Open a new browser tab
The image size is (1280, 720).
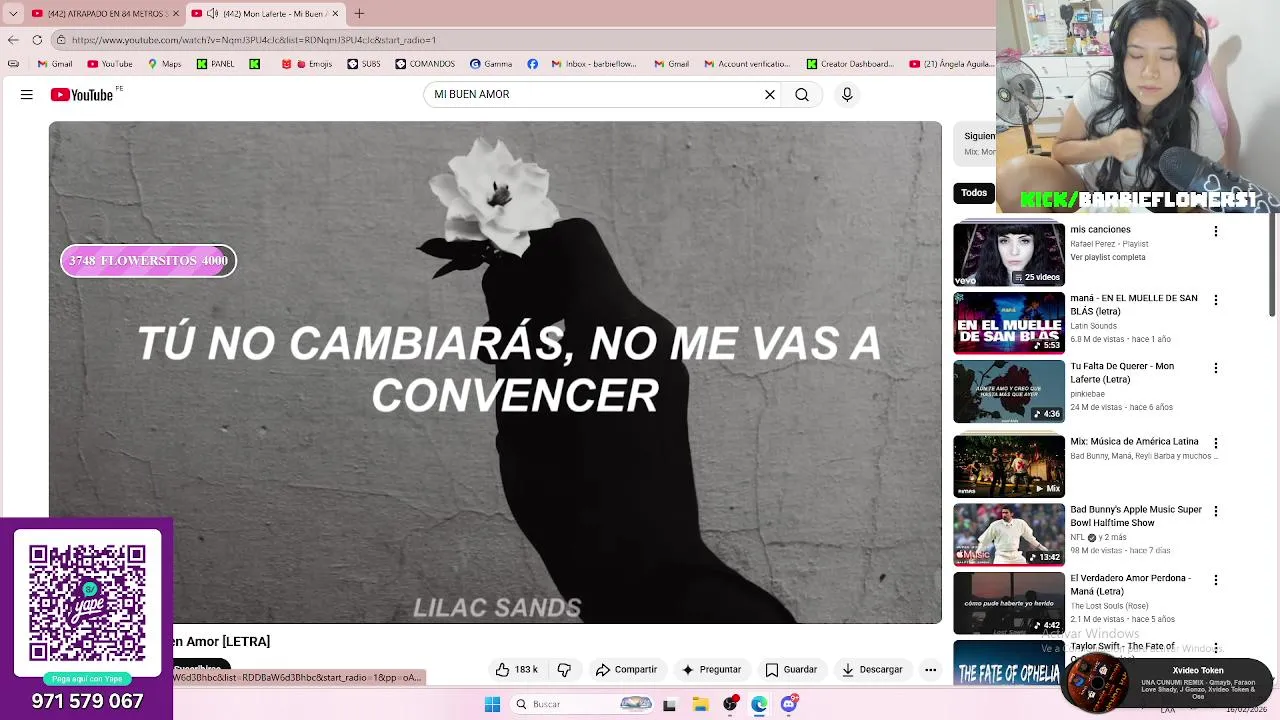point(359,13)
